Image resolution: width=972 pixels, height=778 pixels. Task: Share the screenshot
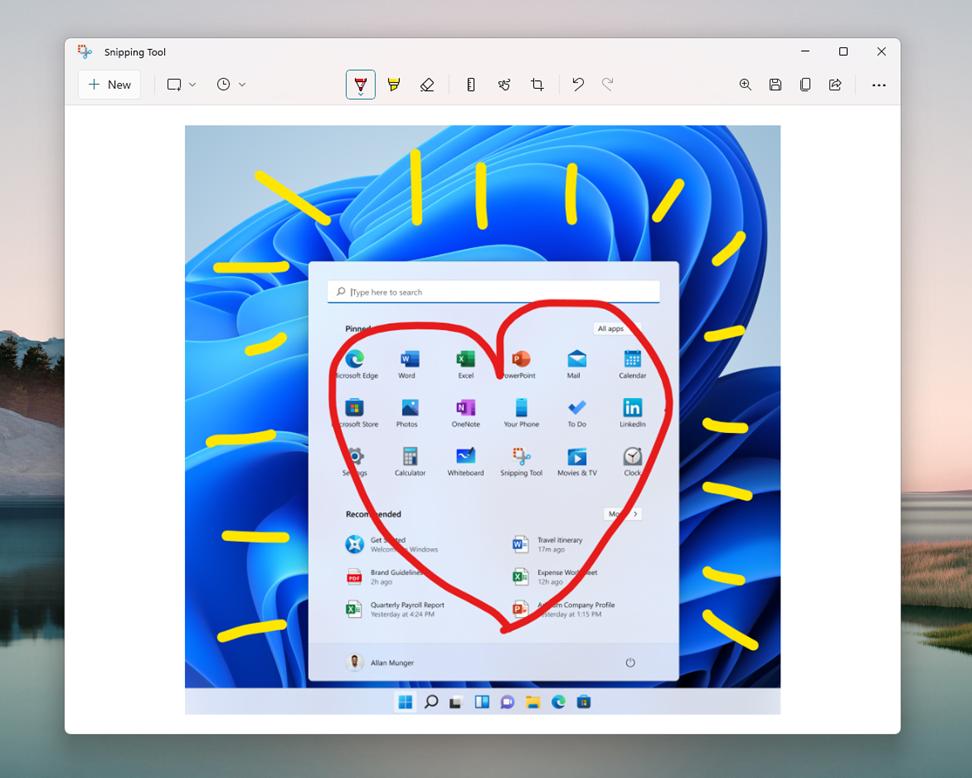[x=835, y=84]
